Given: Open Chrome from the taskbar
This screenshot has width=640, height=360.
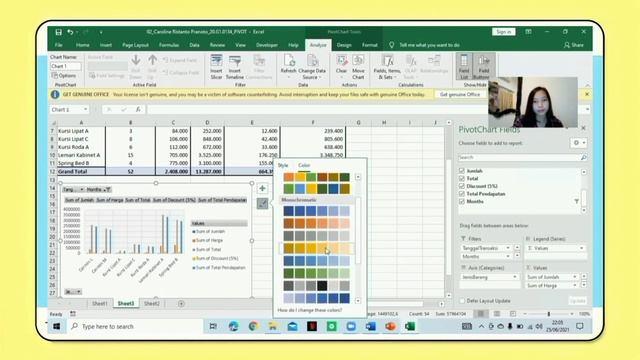Looking at the screenshot, I should pos(253,326).
